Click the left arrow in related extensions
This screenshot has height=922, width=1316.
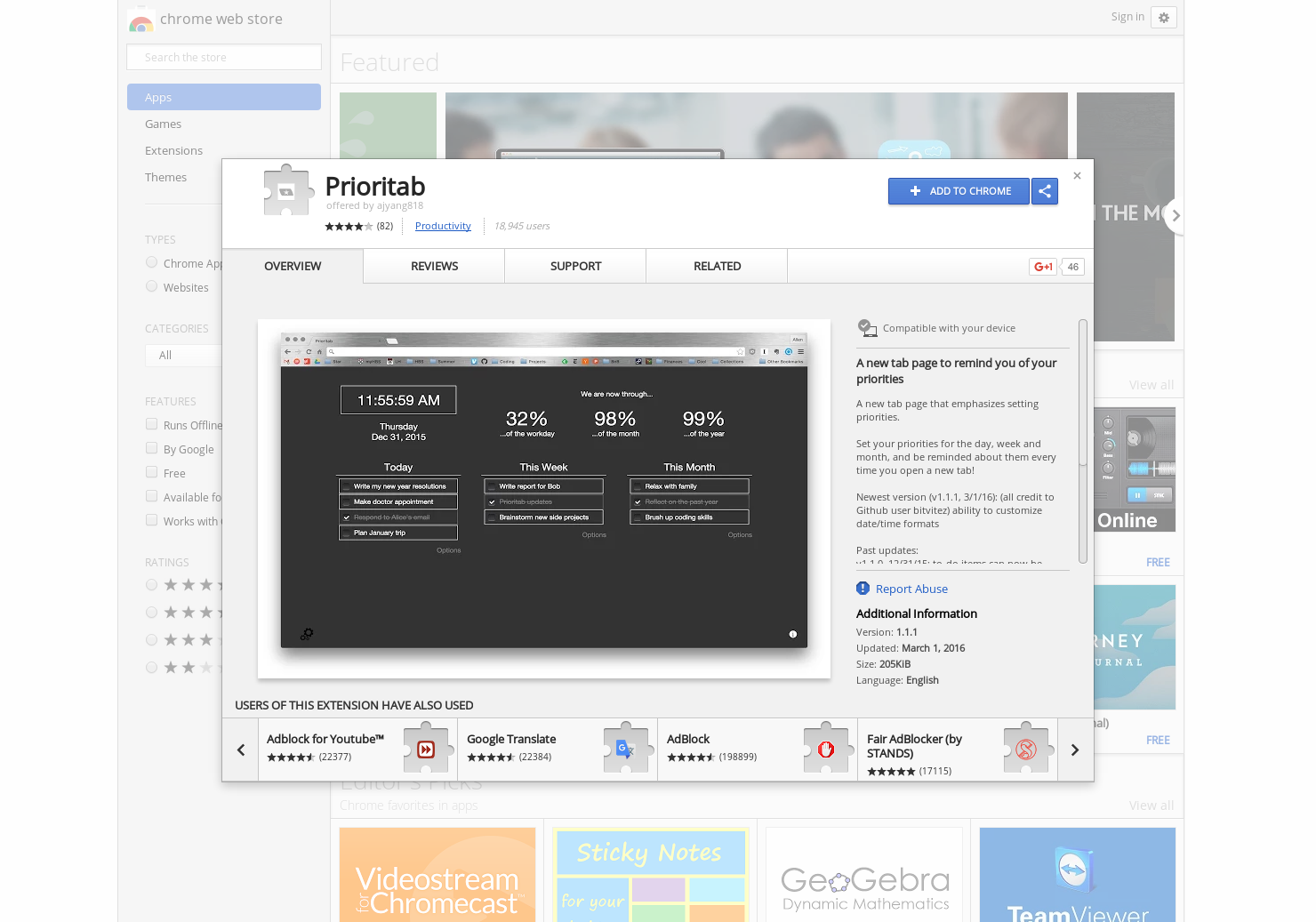click(240, 749)
